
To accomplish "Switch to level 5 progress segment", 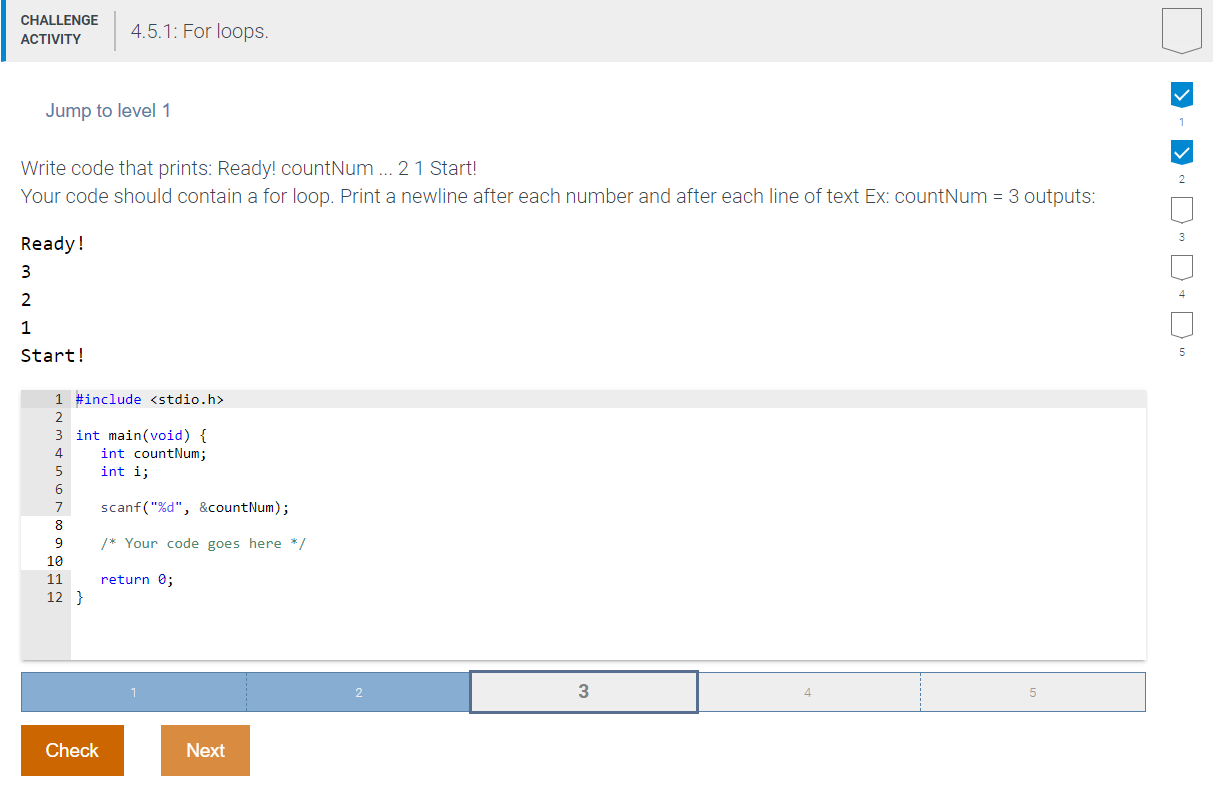I will coord(1032,691).
